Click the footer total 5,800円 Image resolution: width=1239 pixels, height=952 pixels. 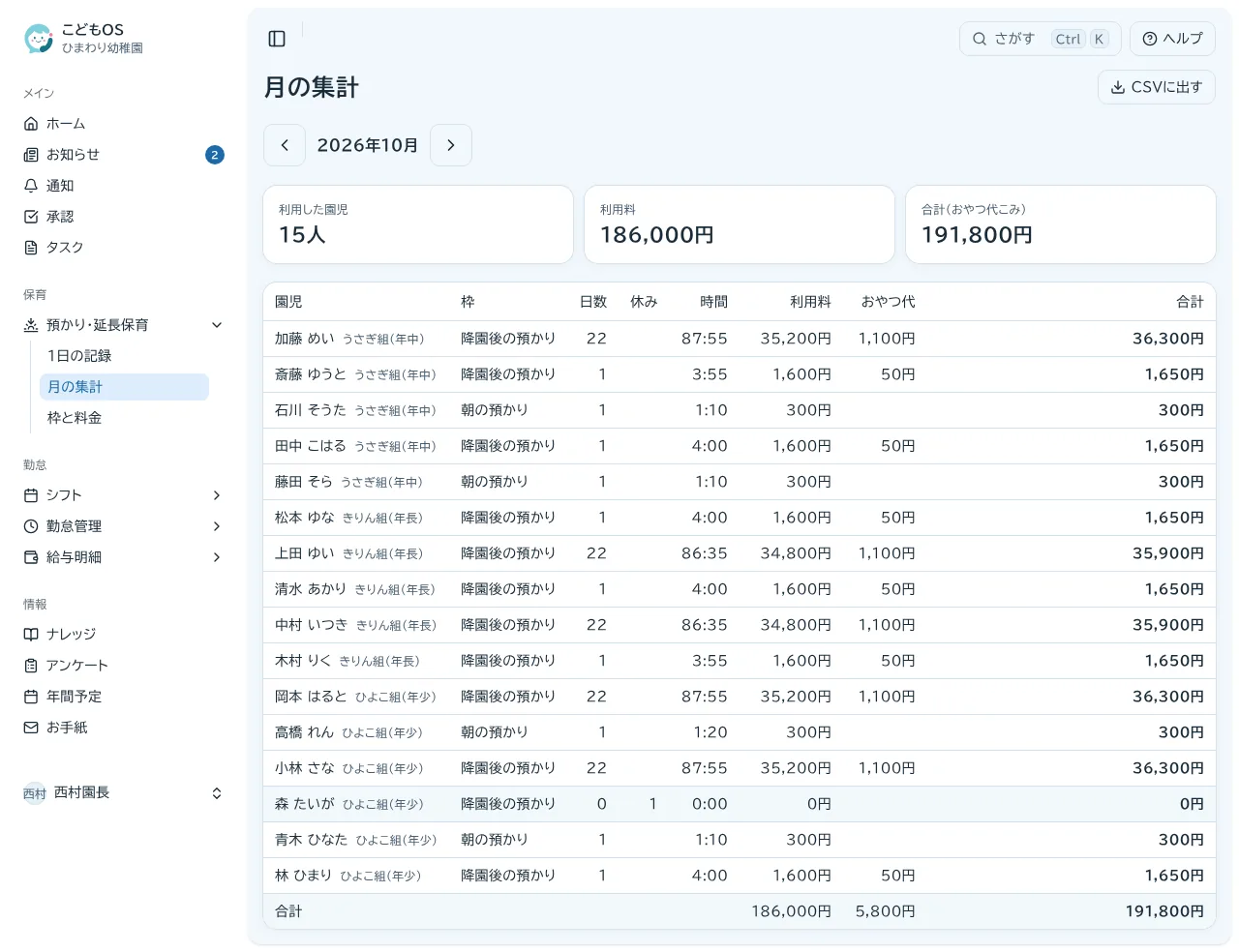[885, 911]
